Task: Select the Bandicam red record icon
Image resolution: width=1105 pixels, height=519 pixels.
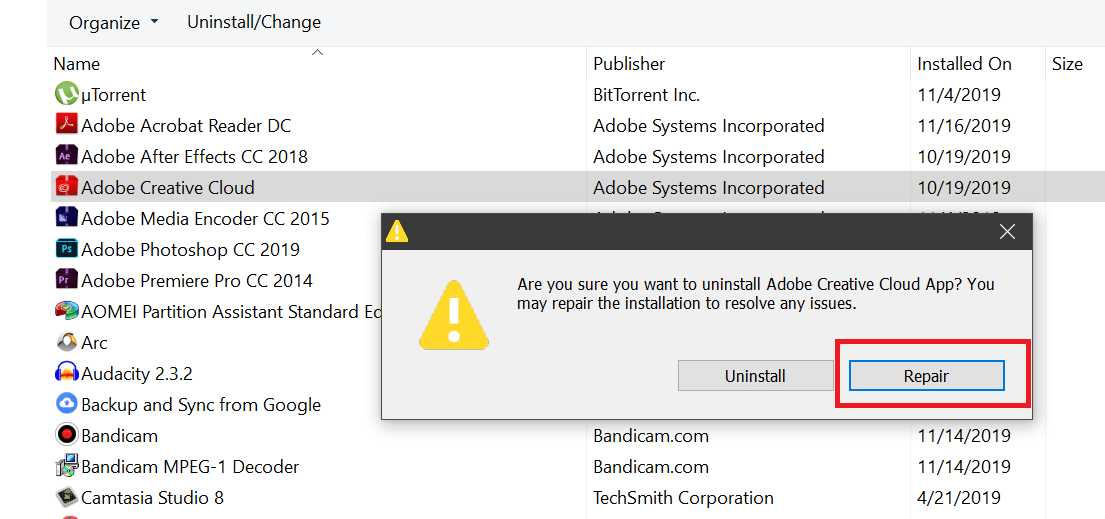Action: click(x=66, y=436)
